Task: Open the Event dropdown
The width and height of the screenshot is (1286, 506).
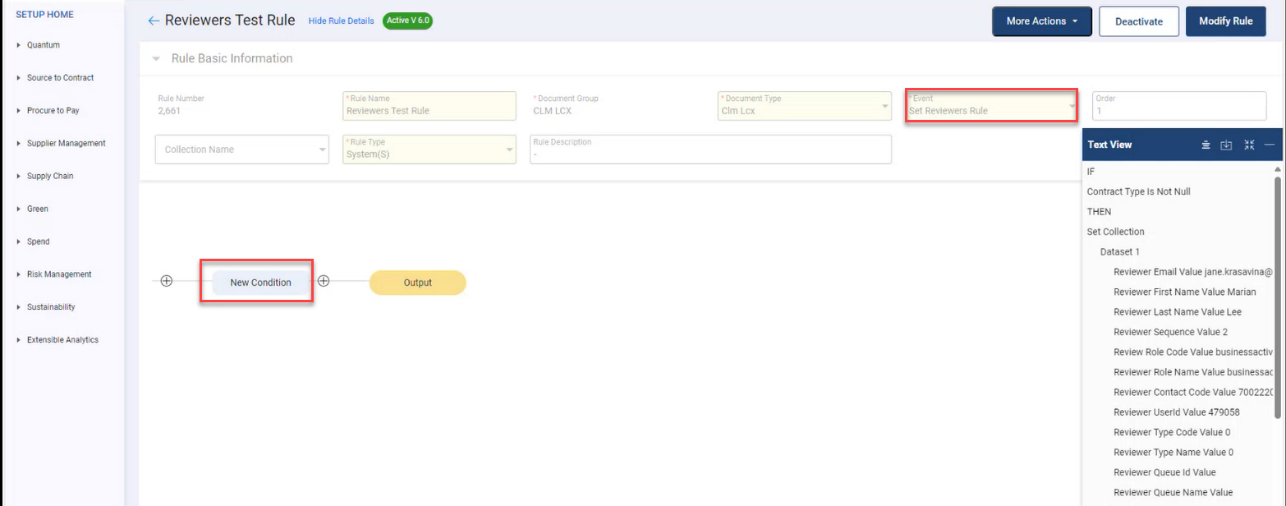Action: coord(991,105)
